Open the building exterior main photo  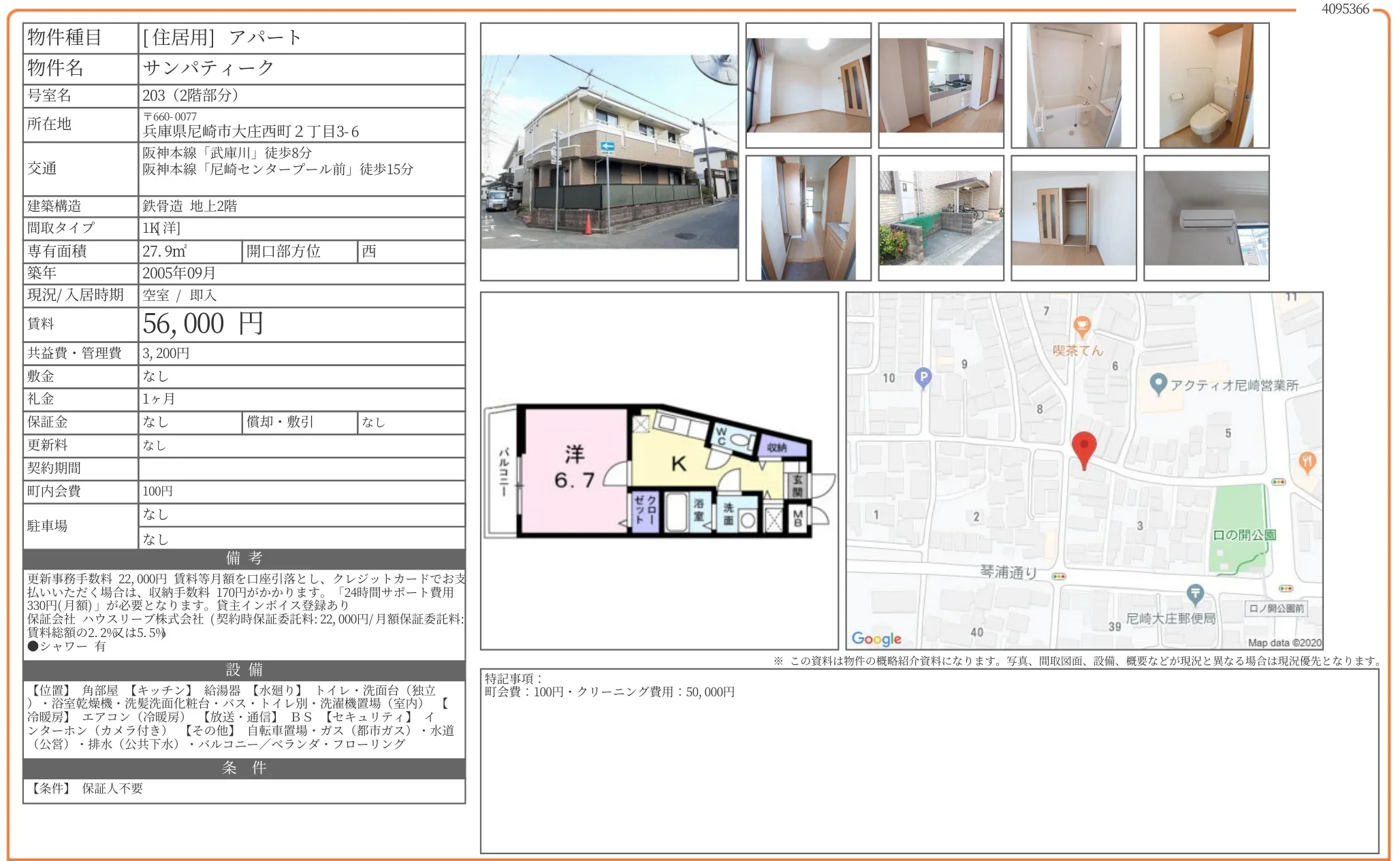pos(609,151)
